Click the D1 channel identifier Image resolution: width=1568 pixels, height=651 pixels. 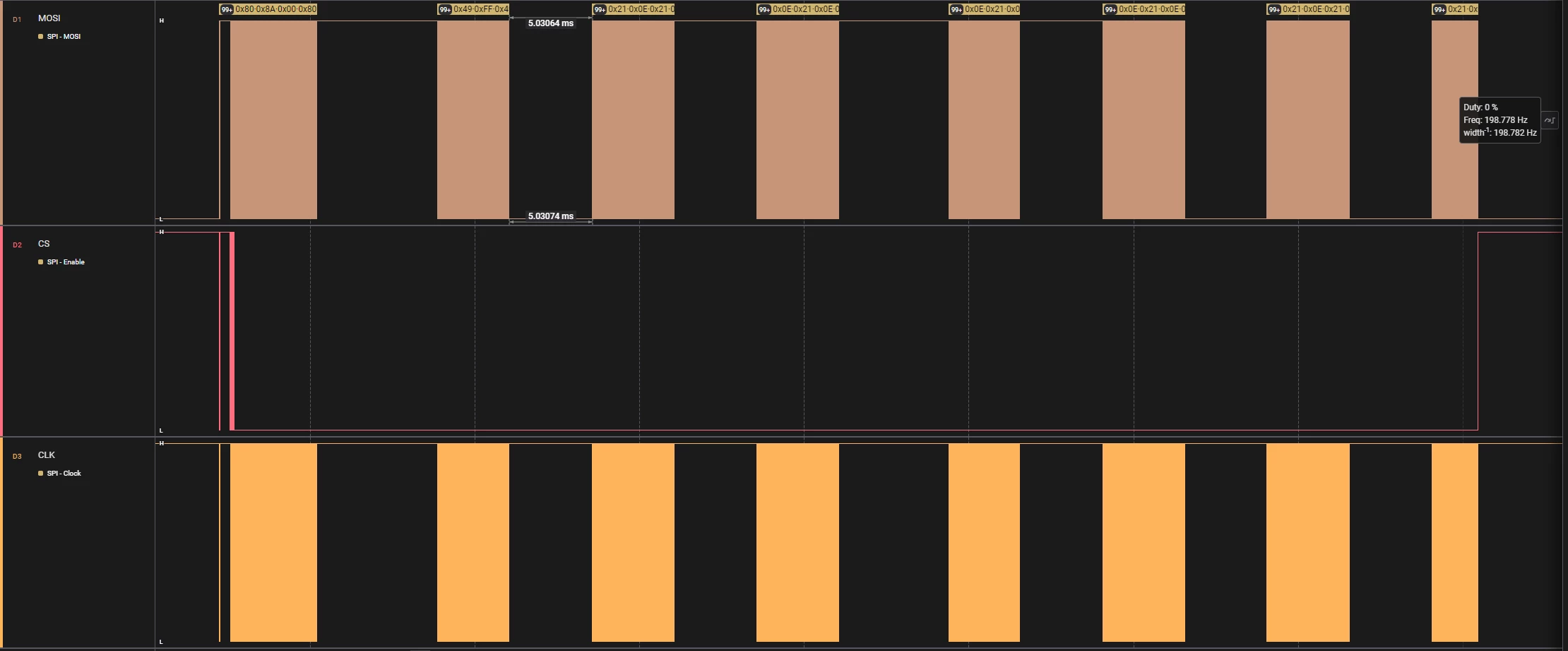17,19
